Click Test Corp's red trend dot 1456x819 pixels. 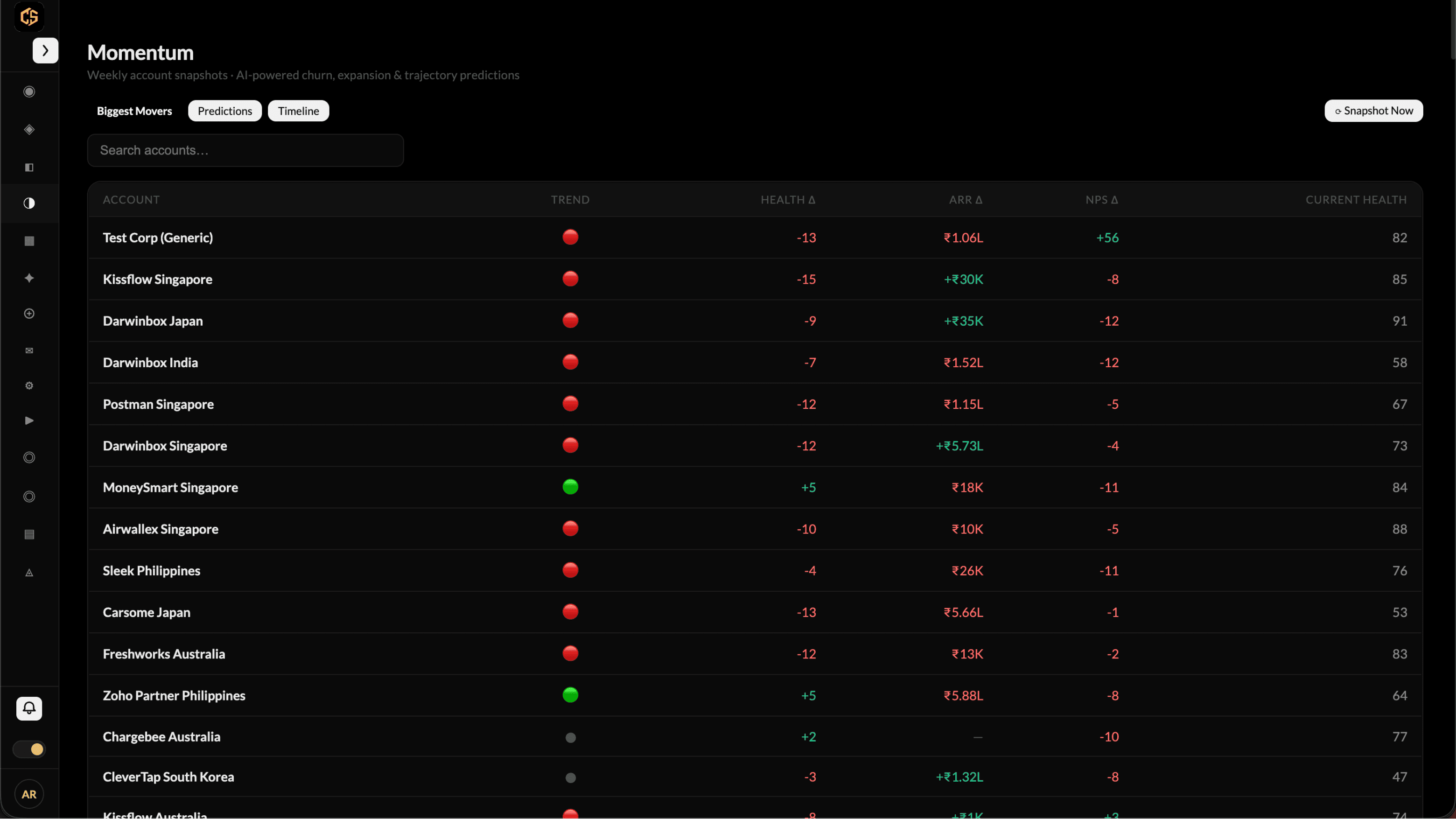coord(570,238)
